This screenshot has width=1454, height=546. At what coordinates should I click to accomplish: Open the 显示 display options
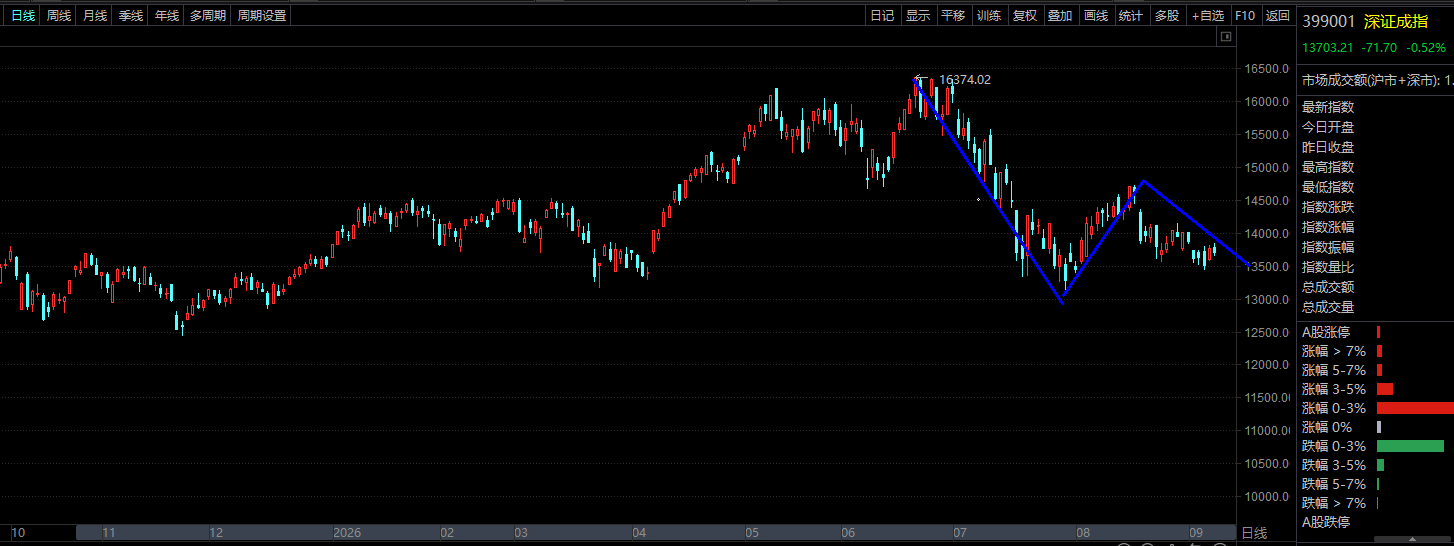pos(918,15)
